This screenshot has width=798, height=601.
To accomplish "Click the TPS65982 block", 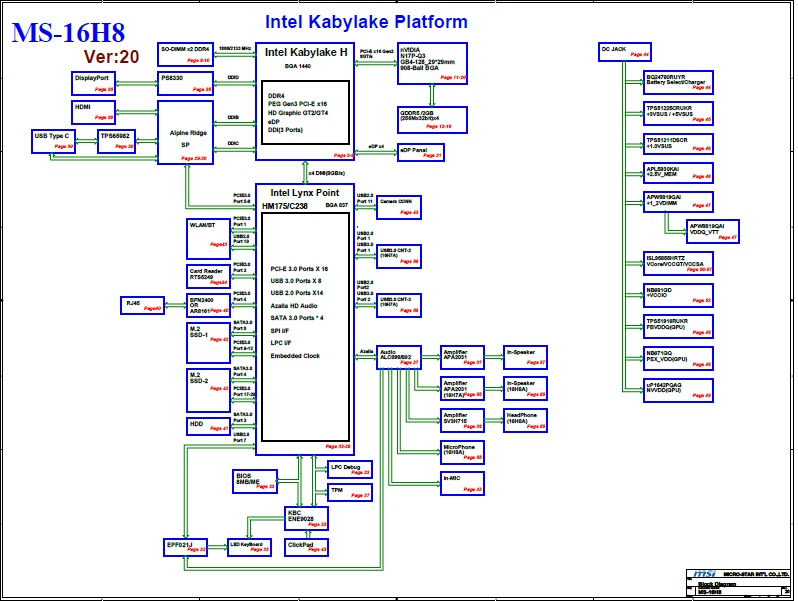I will 117,141.
